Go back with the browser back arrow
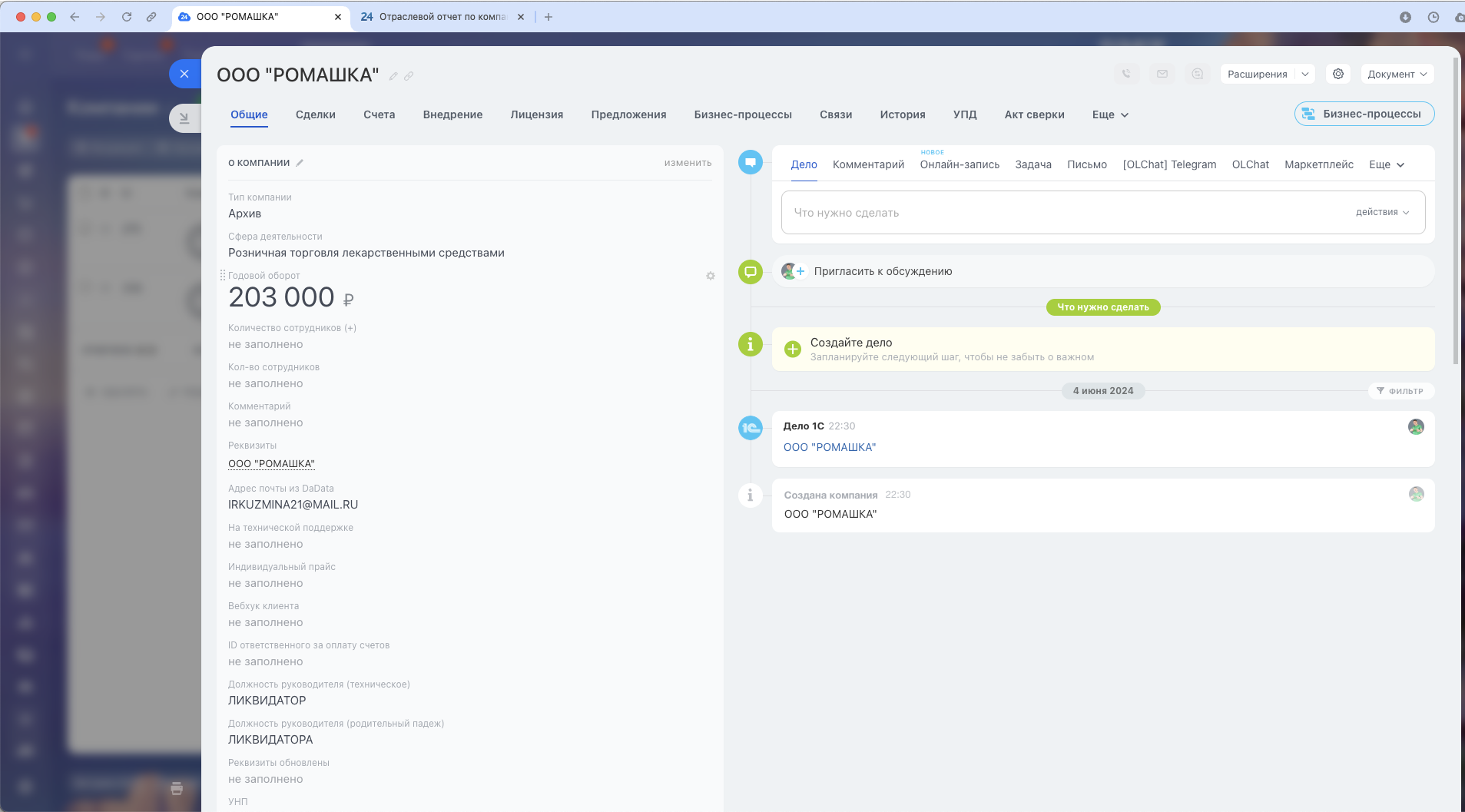This screenshot has height=812, width=1465. coord(75,16)
